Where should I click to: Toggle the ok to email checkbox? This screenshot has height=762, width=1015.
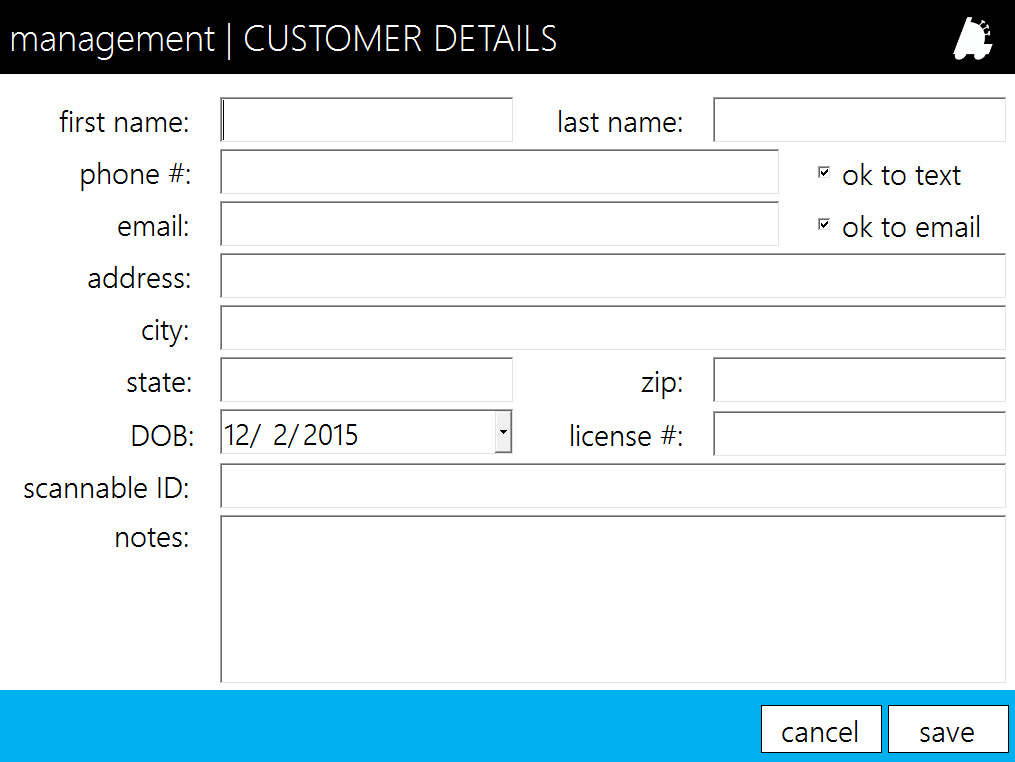(x=823, y=225)
